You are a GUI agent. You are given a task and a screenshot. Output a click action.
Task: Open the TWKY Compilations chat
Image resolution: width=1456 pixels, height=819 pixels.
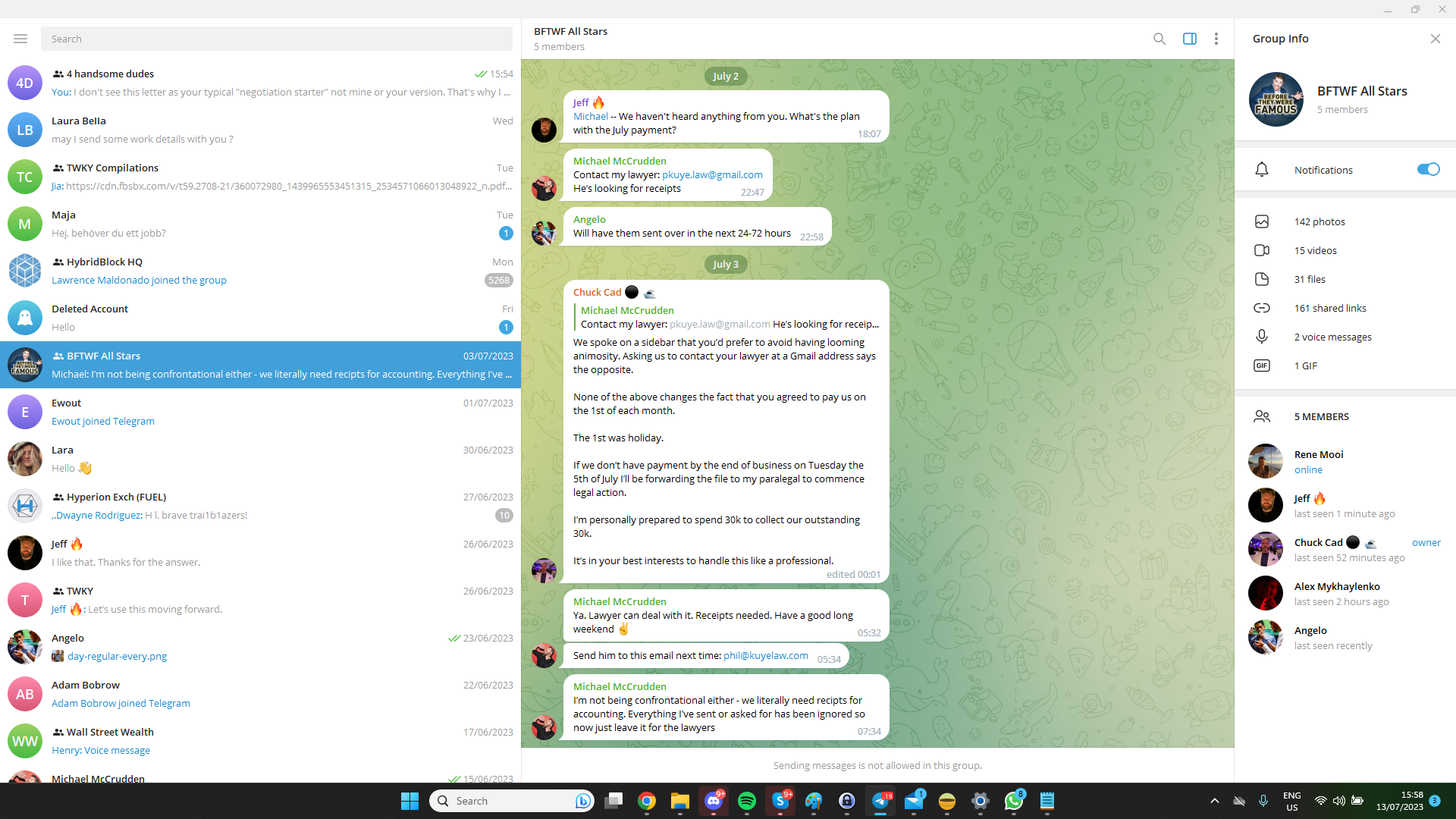[258, 177]
